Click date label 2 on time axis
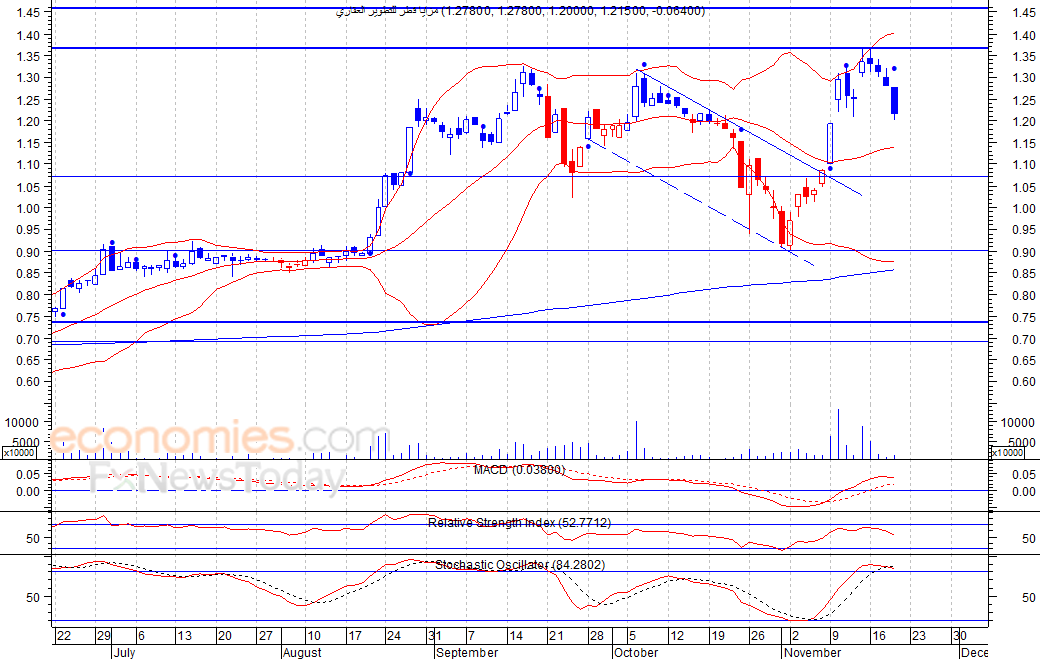Screen dimensions: 1040x659 795,636
